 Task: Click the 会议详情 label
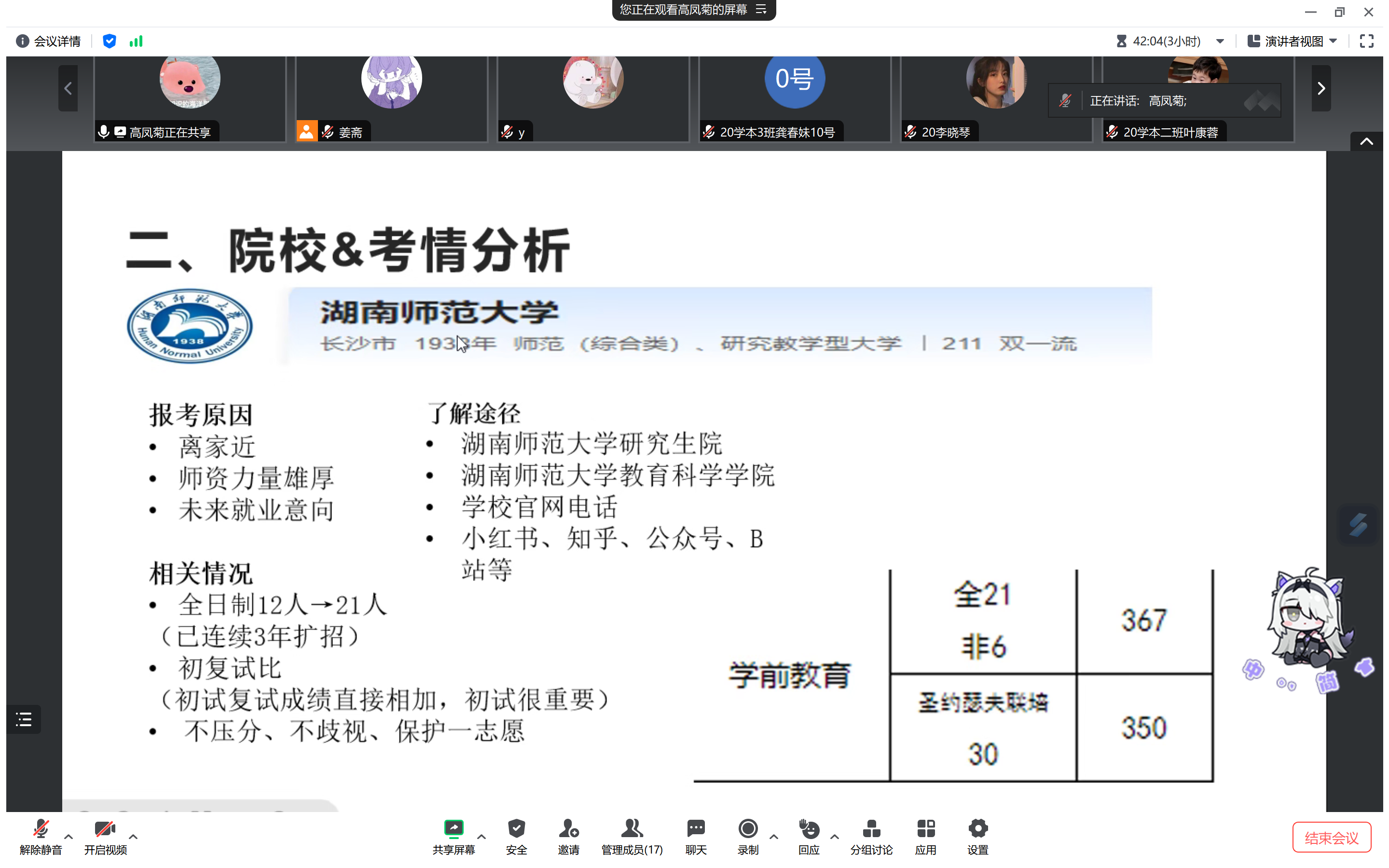57,41
